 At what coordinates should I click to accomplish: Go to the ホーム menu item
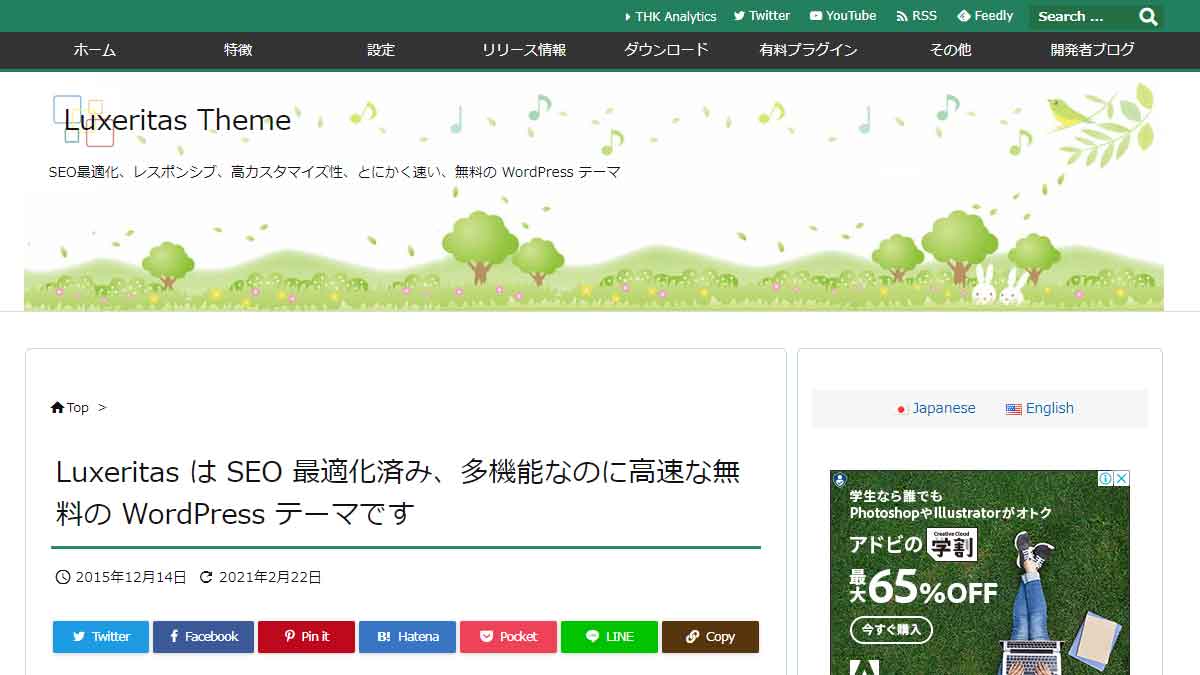[x=95, y=50]
